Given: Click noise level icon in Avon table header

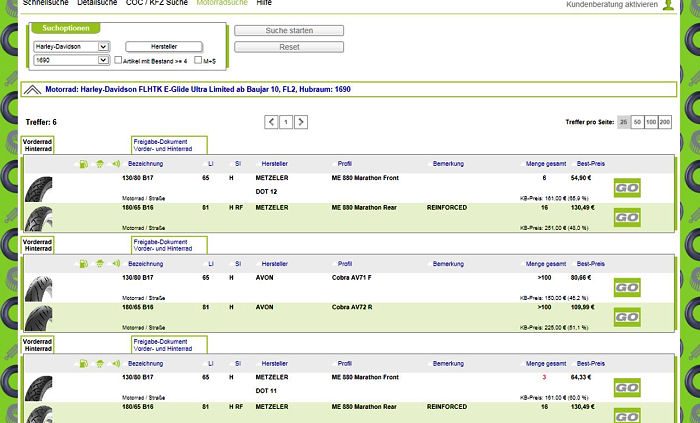Looking at the screenshot, I should point(116,264).
